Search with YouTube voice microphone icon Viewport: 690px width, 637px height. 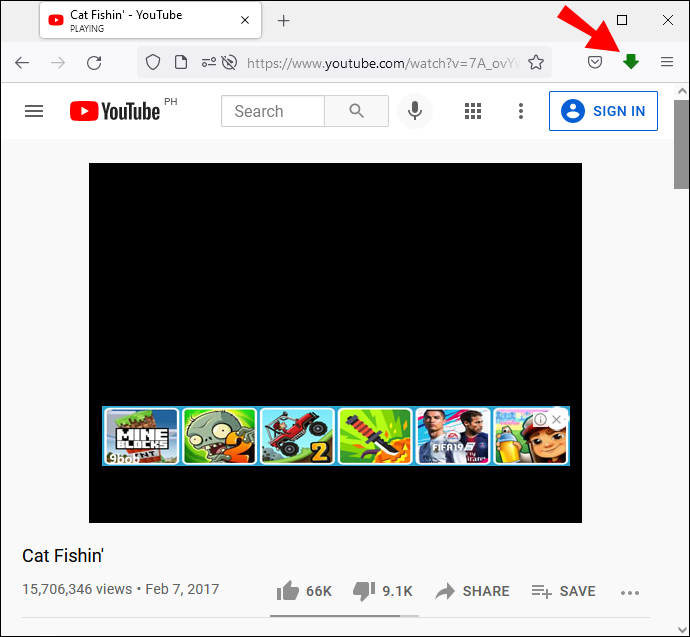click(x=415, y=111)
